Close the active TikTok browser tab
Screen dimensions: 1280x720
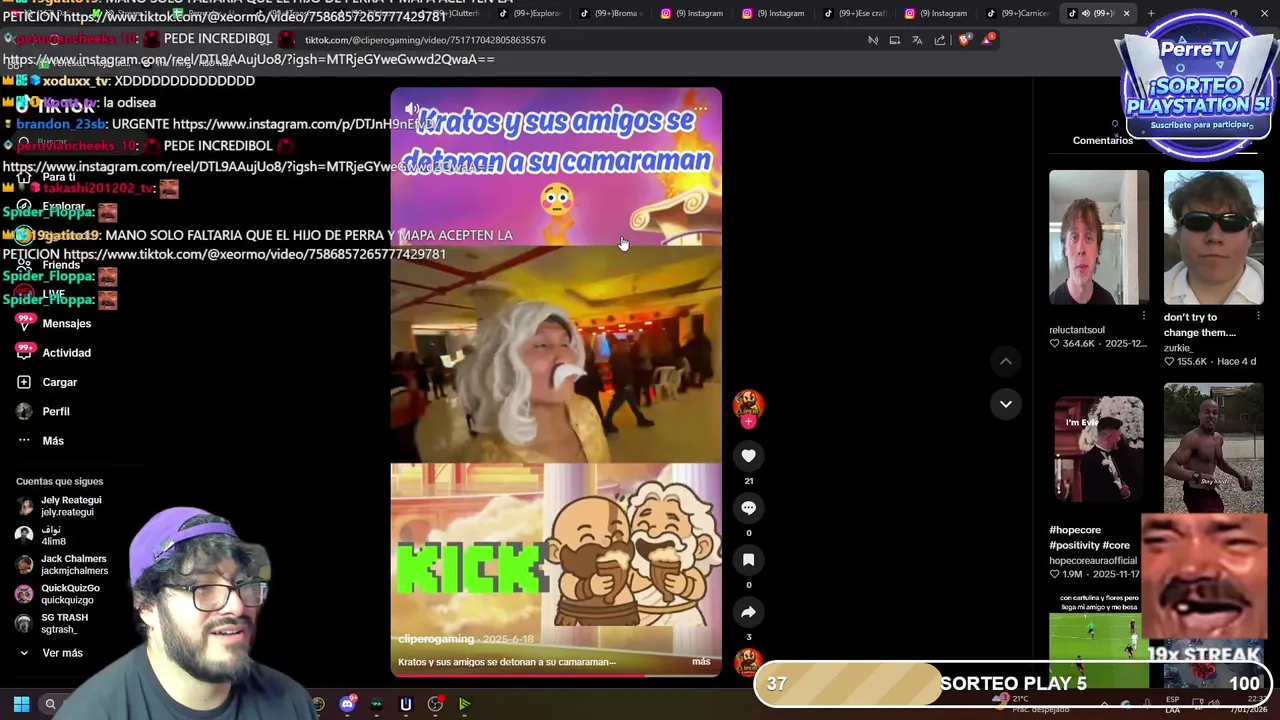[1126, 13]
